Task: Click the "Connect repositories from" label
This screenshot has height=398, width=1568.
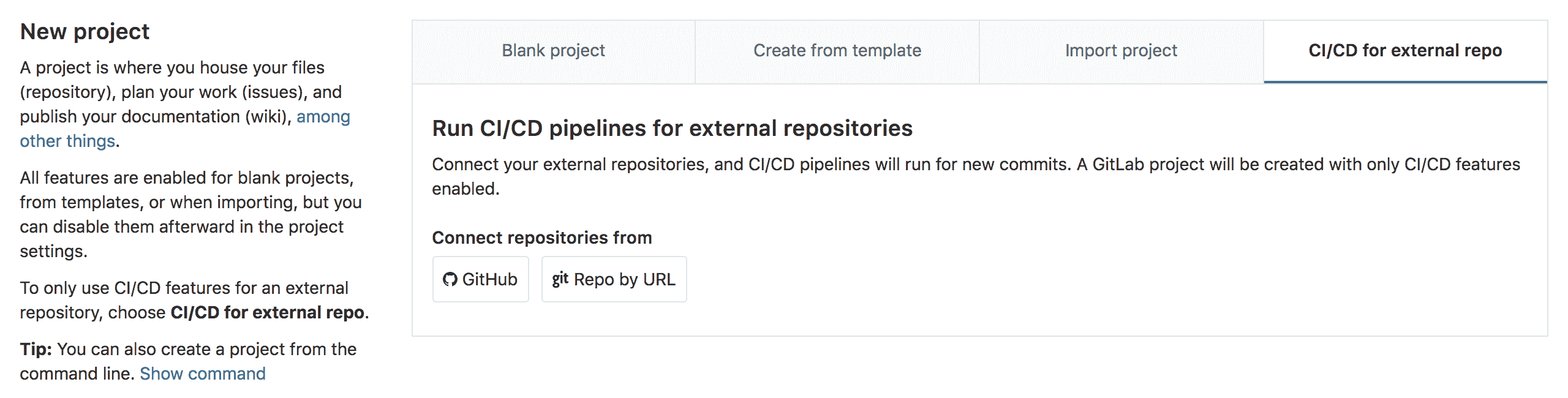Action: click(541, 238)
